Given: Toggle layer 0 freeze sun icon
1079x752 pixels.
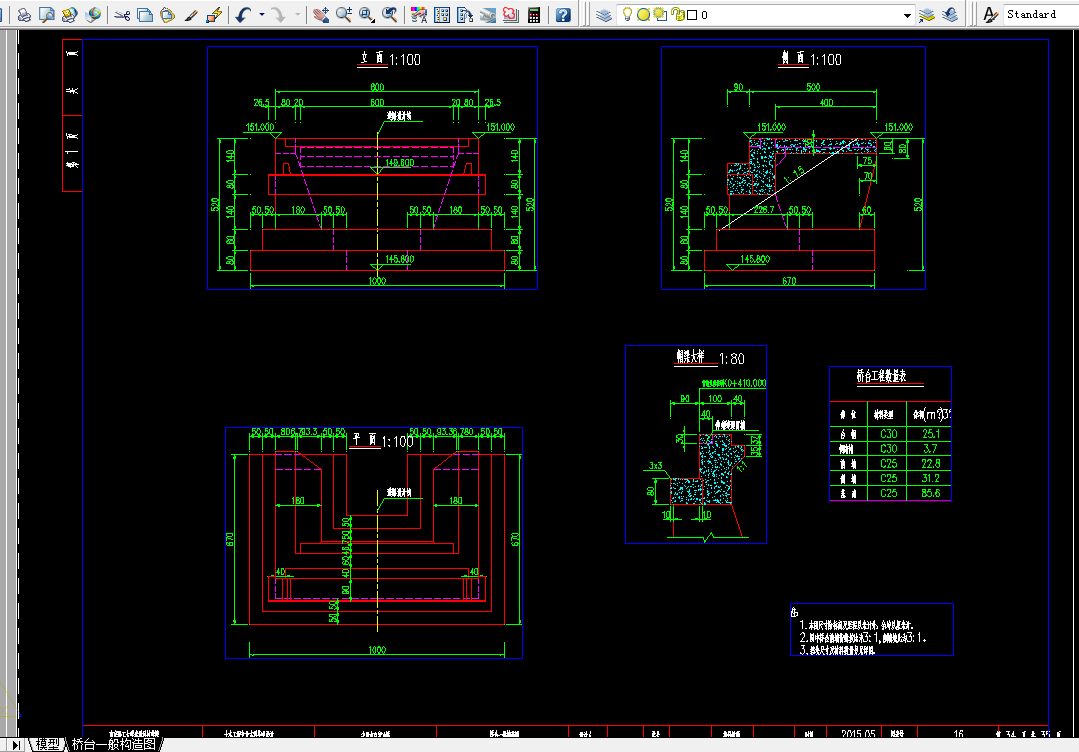Looking at the screenshot, I should point(643,14).
